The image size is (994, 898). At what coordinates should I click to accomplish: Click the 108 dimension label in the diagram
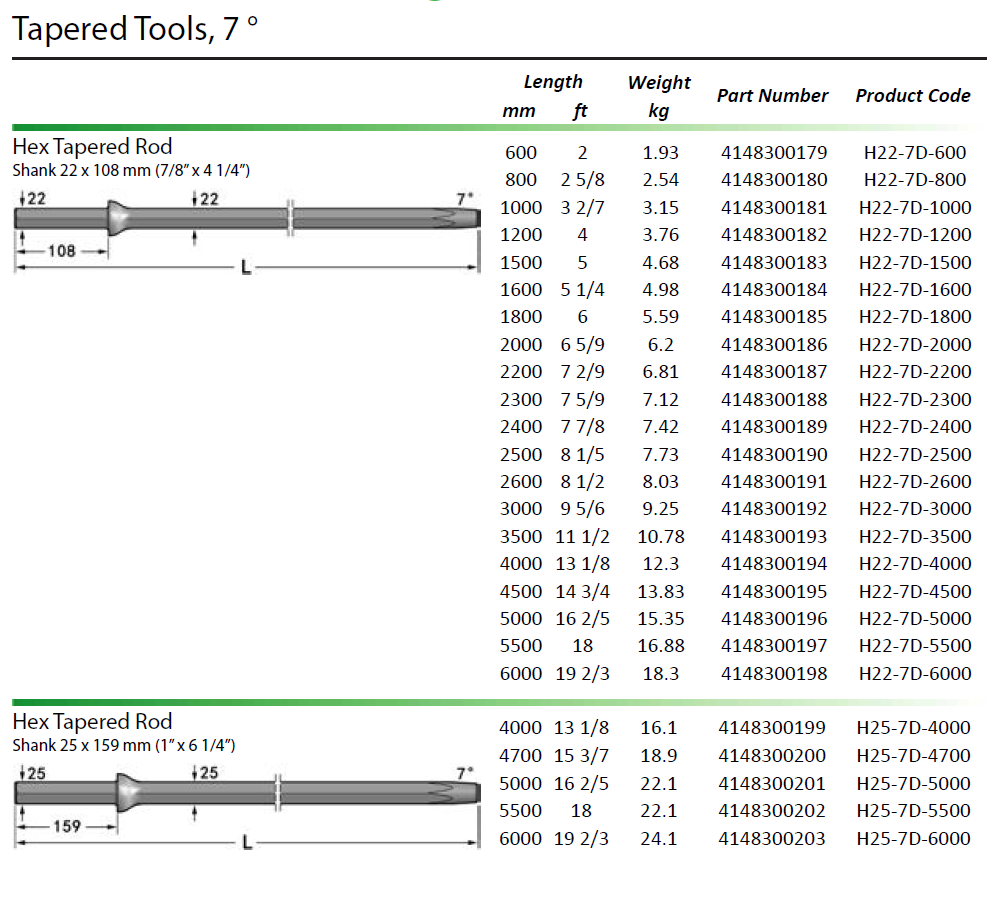[61, 251]
